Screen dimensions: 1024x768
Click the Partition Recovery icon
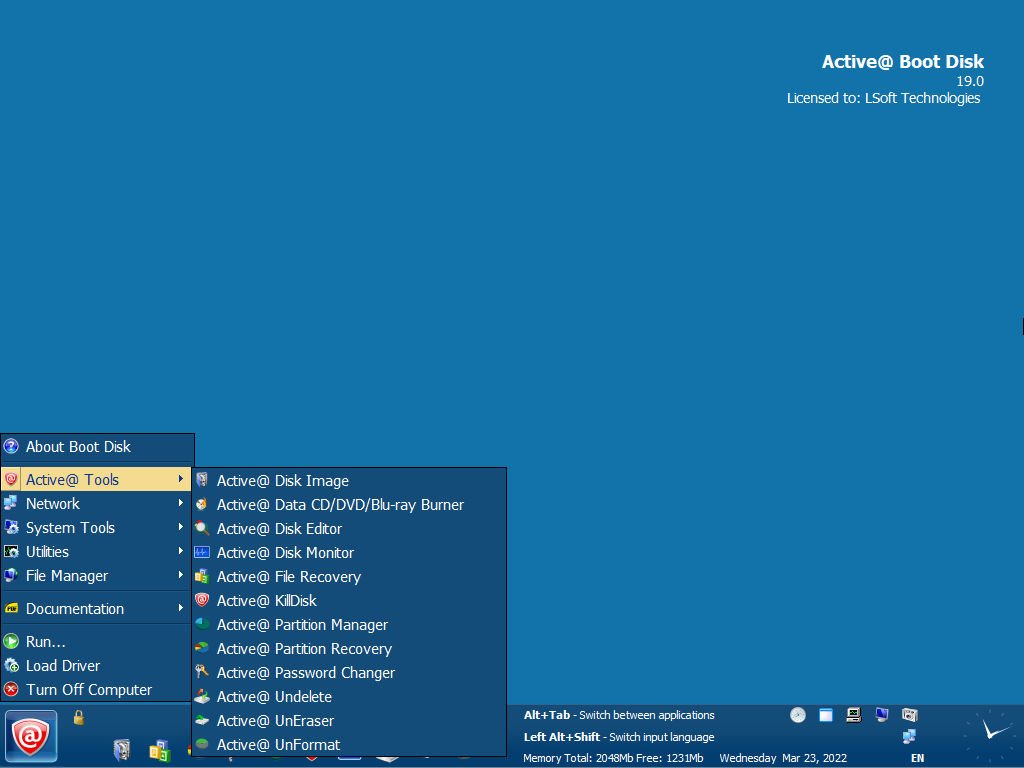(x=202, y=648)
